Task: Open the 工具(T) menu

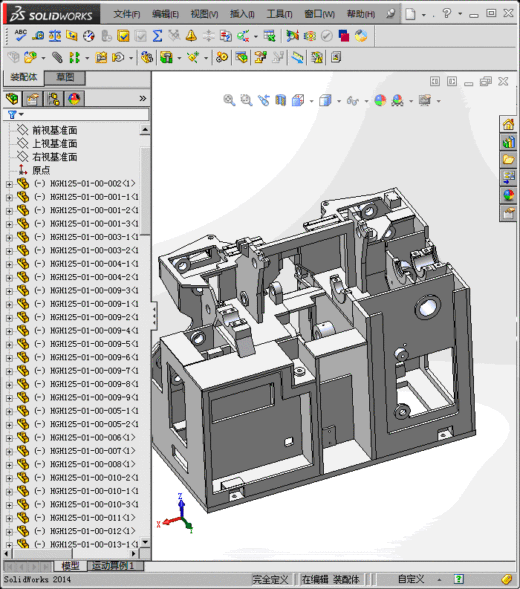Action: click(x=279, y=14)
